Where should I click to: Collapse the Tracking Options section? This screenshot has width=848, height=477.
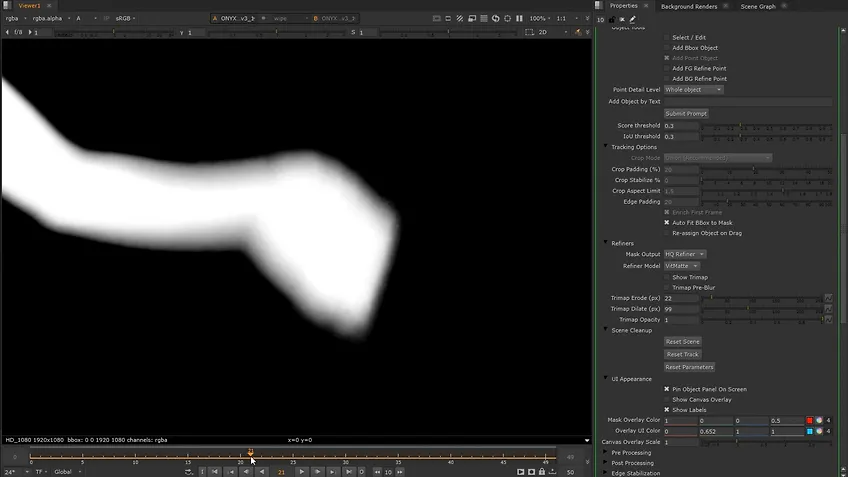pyautogui.click(x=606, y=147)
